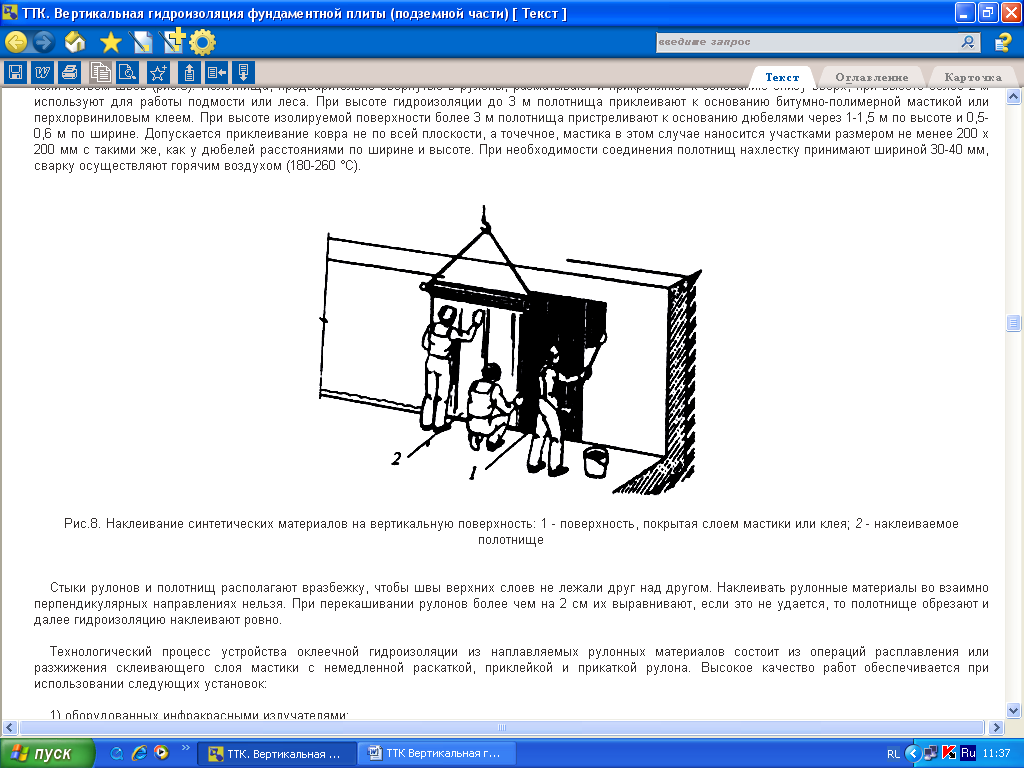Image resolution: width=1024 pixels, height=768 pixels.
Task: Click the vertical scrollbar down arrow
Action: 1014,710
